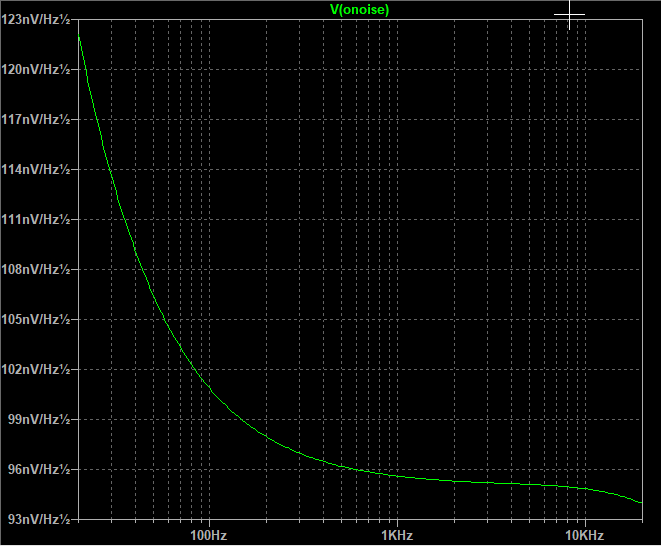Viewport: 661px width, 546px height.
Task: Click the 105nV/Hz½ axis label
Action: tap(36, 319)
